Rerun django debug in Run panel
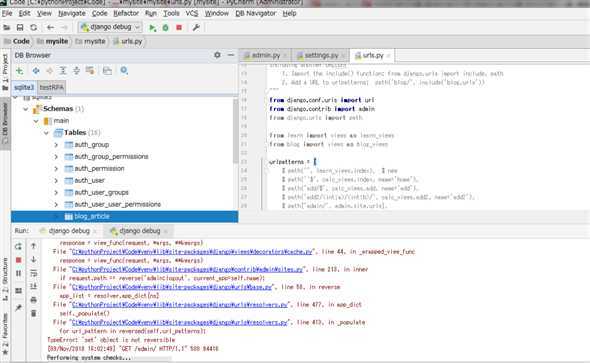 point(18,246)
